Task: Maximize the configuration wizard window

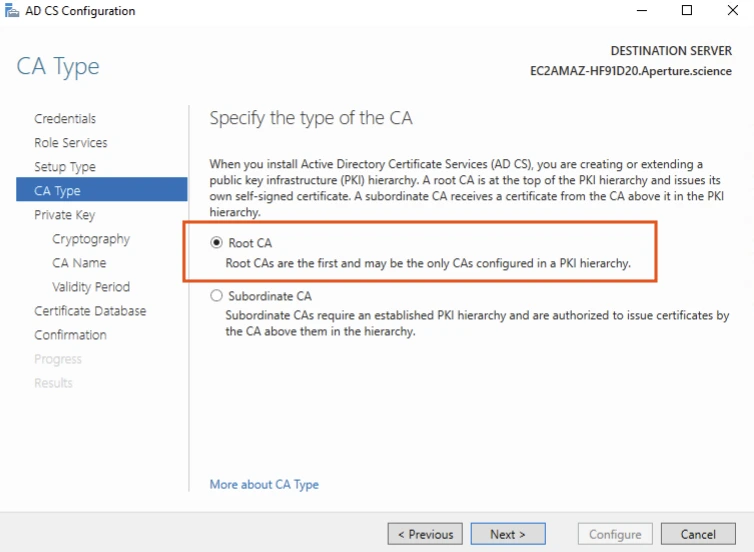Action: coord(686,11)
